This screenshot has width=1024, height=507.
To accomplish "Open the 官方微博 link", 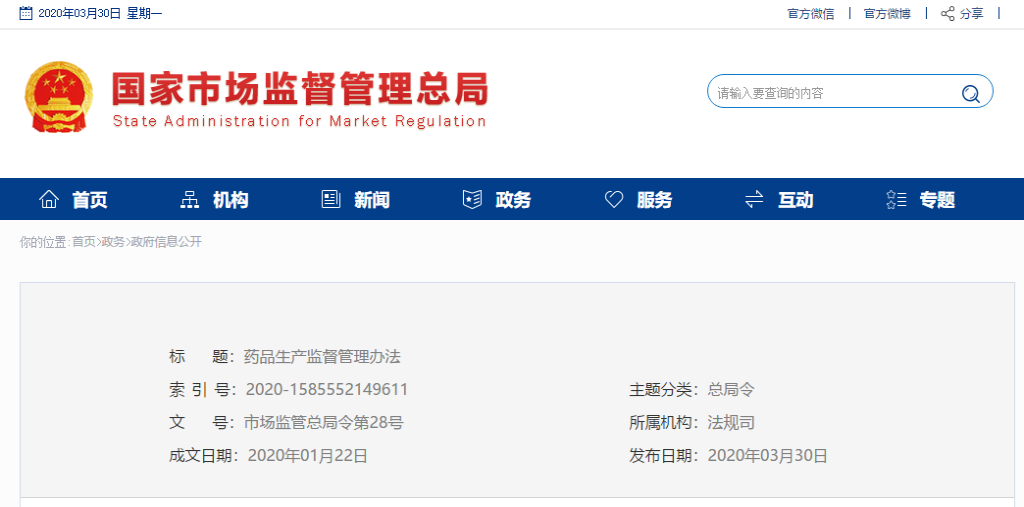I will pos(887,14).
